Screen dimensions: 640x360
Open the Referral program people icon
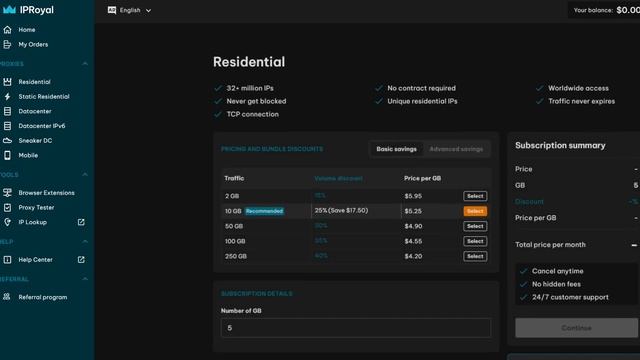click(x=7, y=297)
